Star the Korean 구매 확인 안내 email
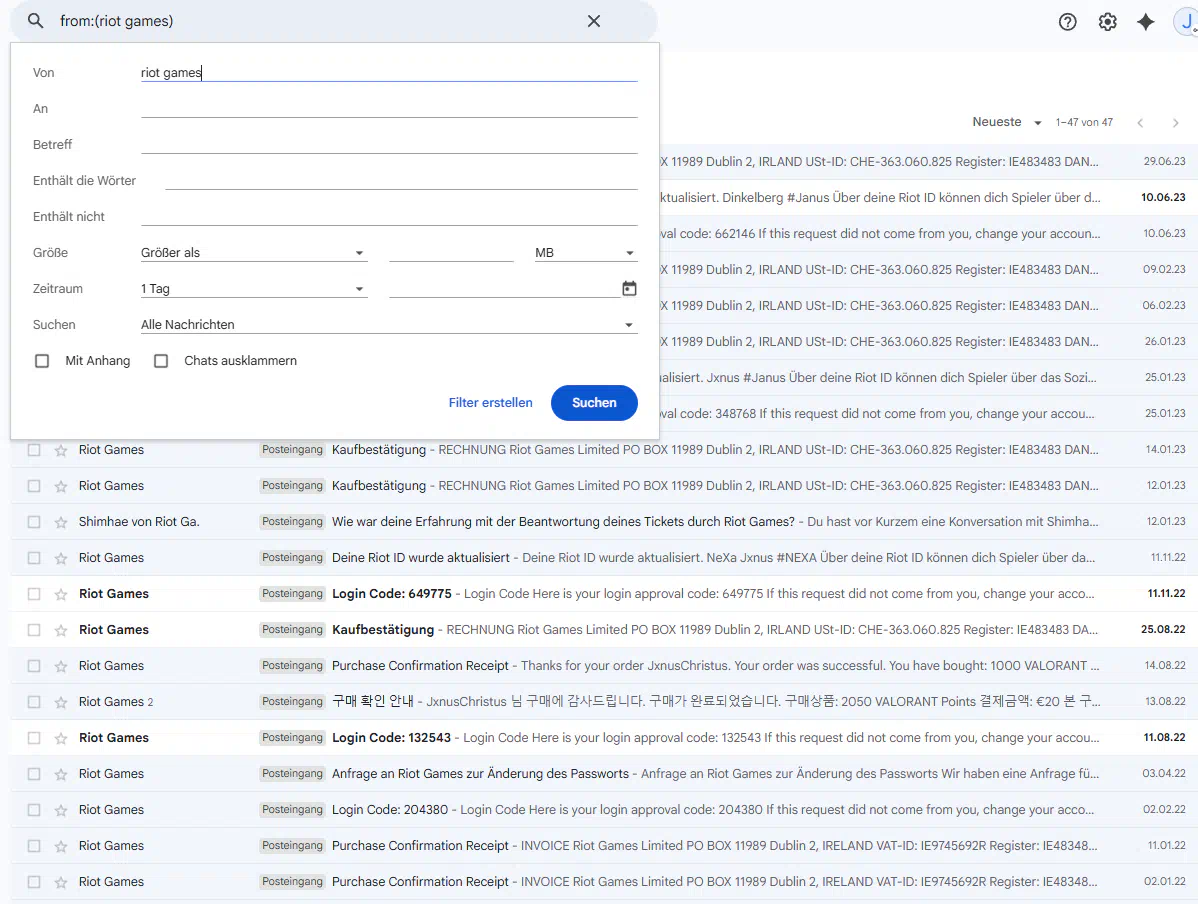This screenshot has height=904, width=1198. coord(61,701)
